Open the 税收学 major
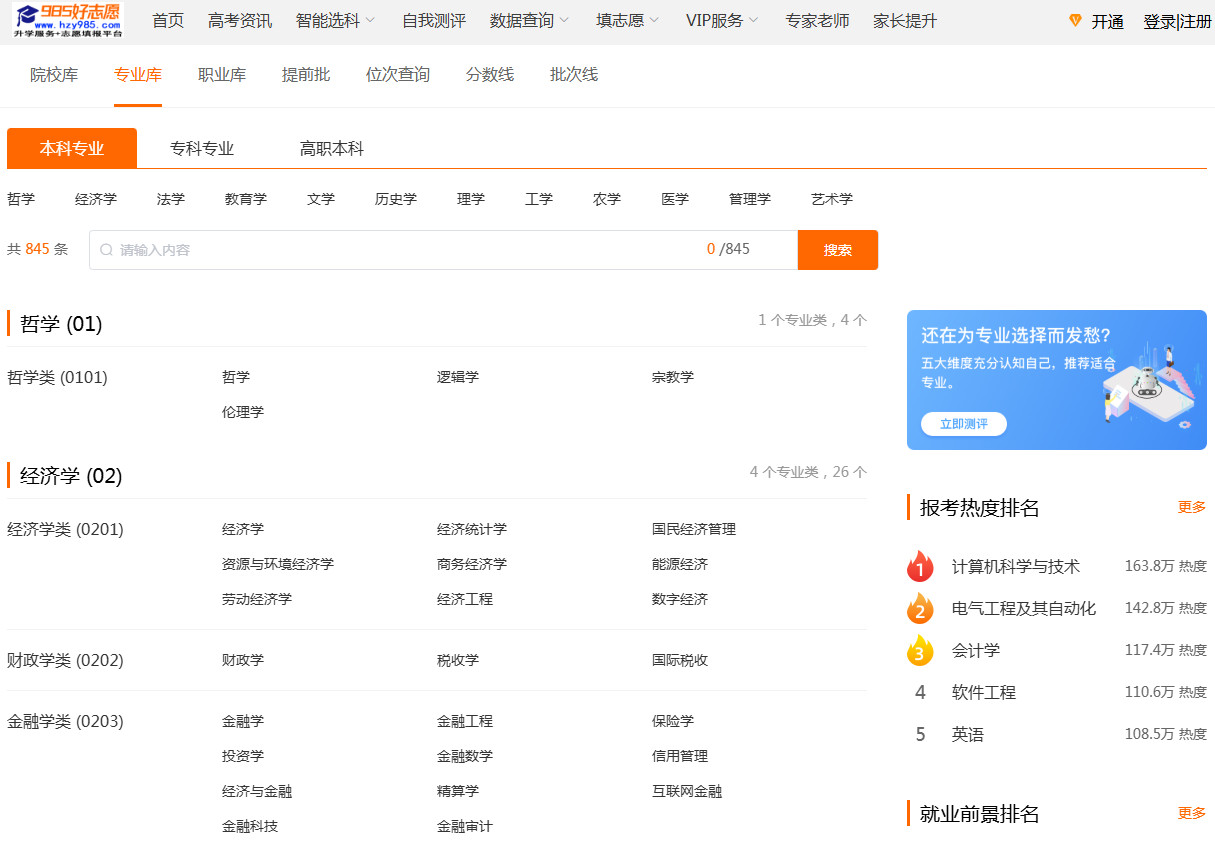This screenshot has width=1215, height=845. coord(458,660)
